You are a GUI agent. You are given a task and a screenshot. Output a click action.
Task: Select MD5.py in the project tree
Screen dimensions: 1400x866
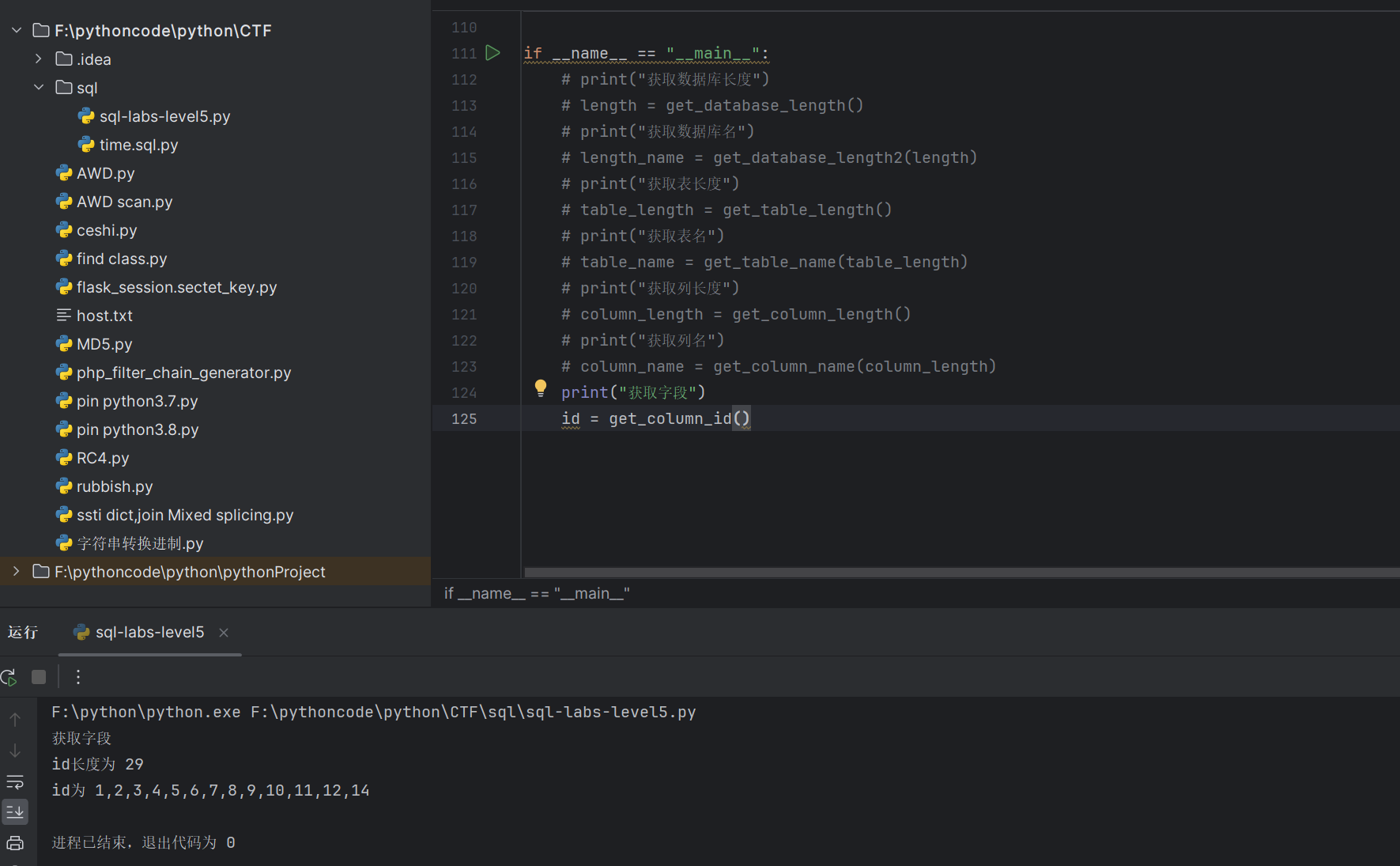104,343
